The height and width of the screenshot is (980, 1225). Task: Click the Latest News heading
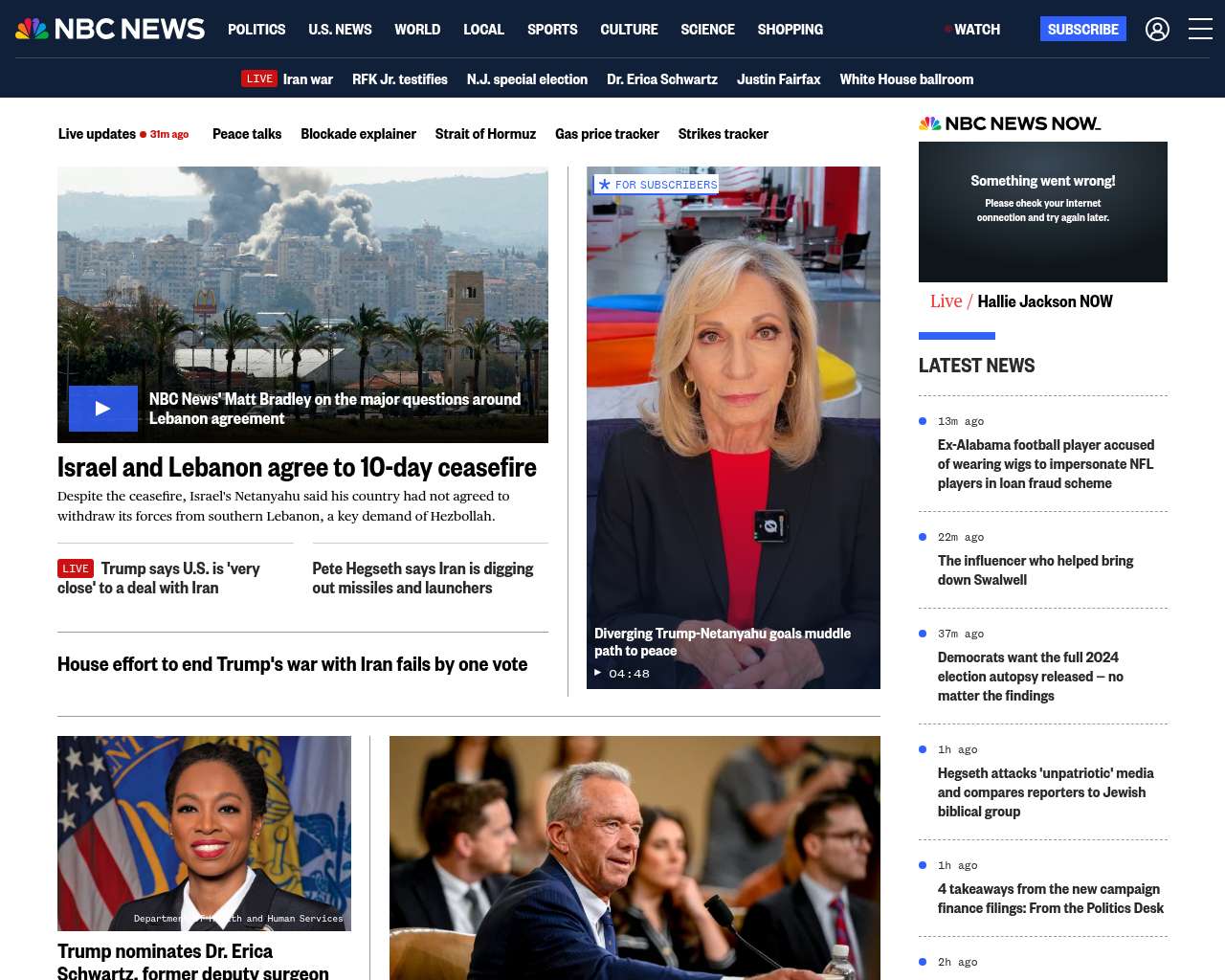[x=976, y=366]
